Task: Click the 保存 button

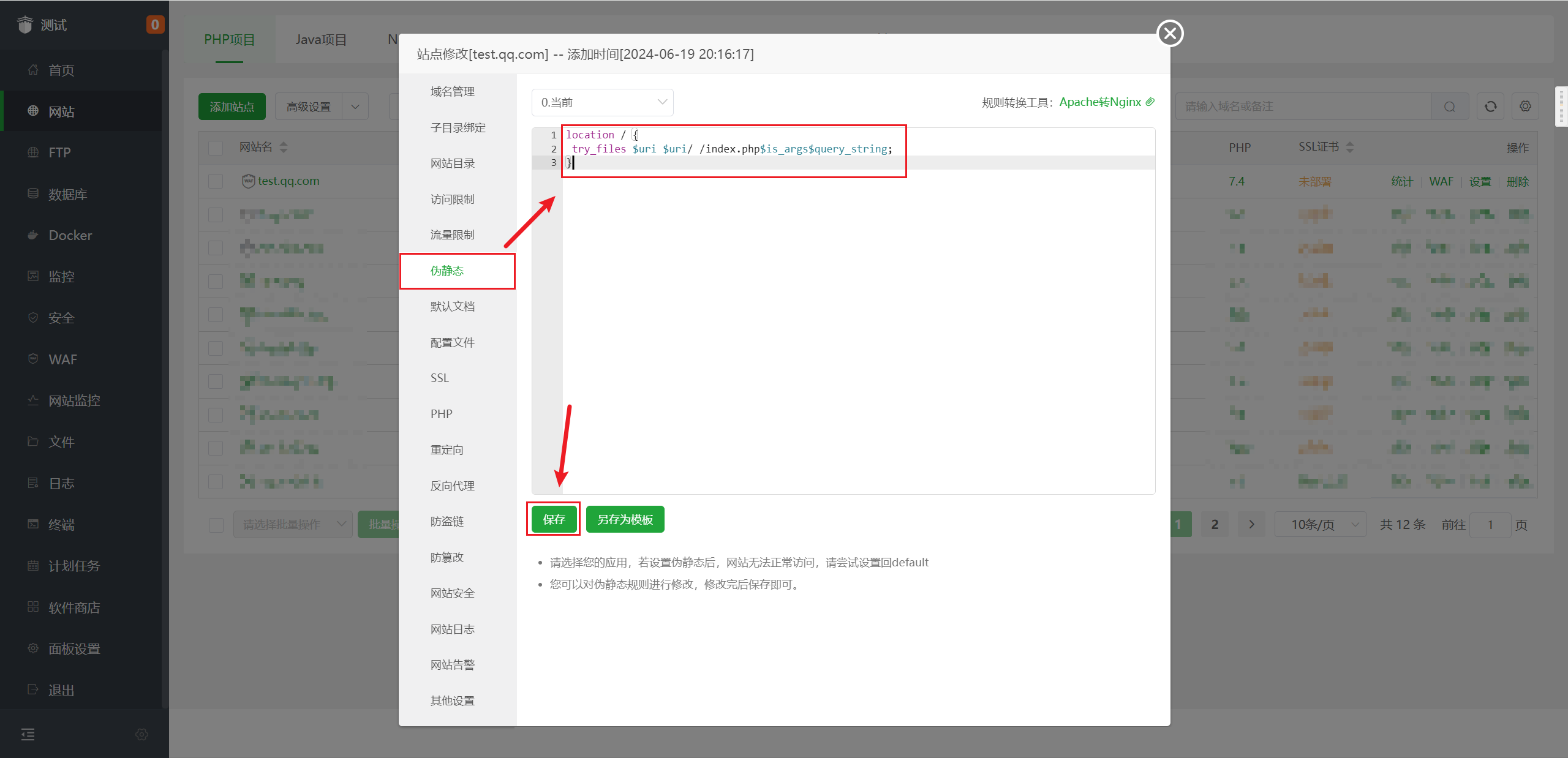Action: pyautogui.click(x=554, y=519)
